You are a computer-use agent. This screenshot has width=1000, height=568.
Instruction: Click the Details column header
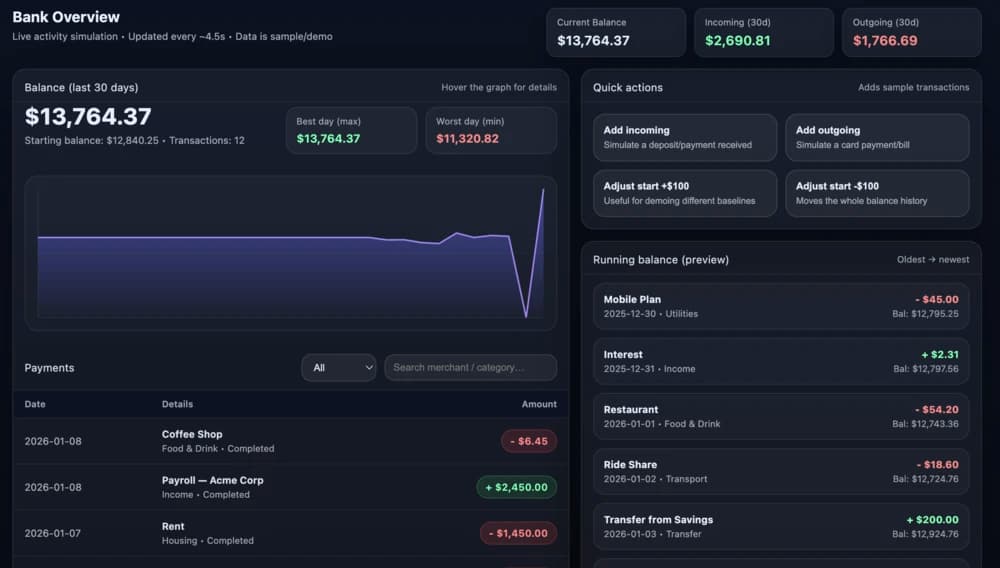tap(177, 404)
